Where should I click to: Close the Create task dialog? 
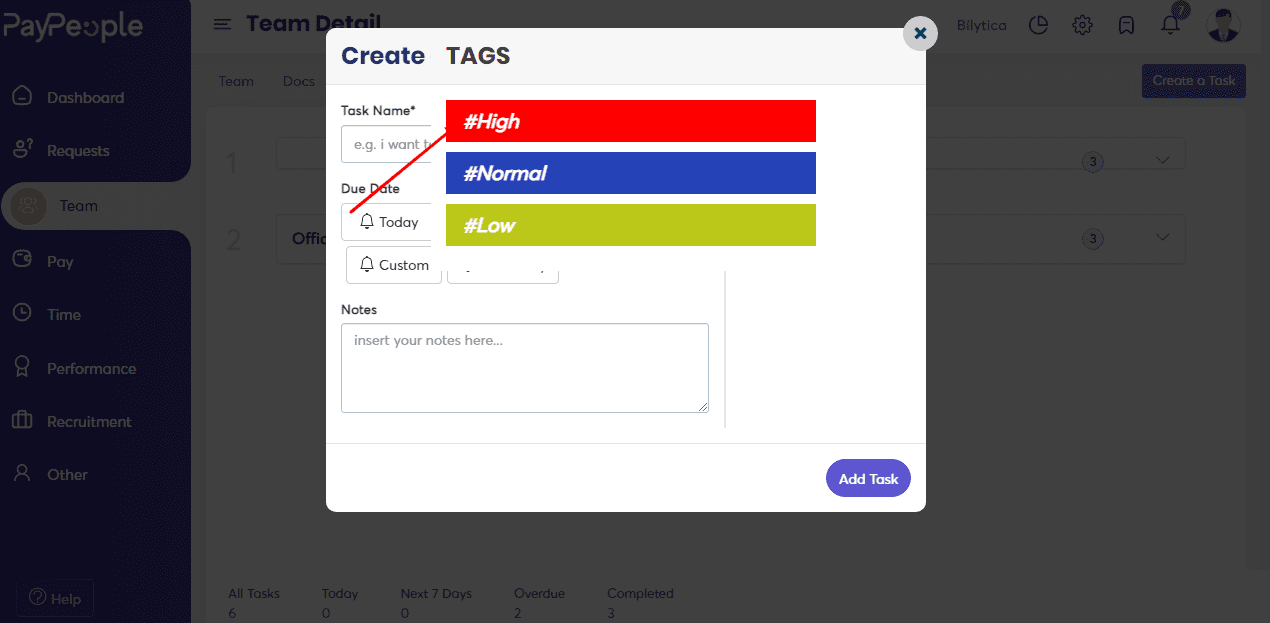click(x=920, y=33)
